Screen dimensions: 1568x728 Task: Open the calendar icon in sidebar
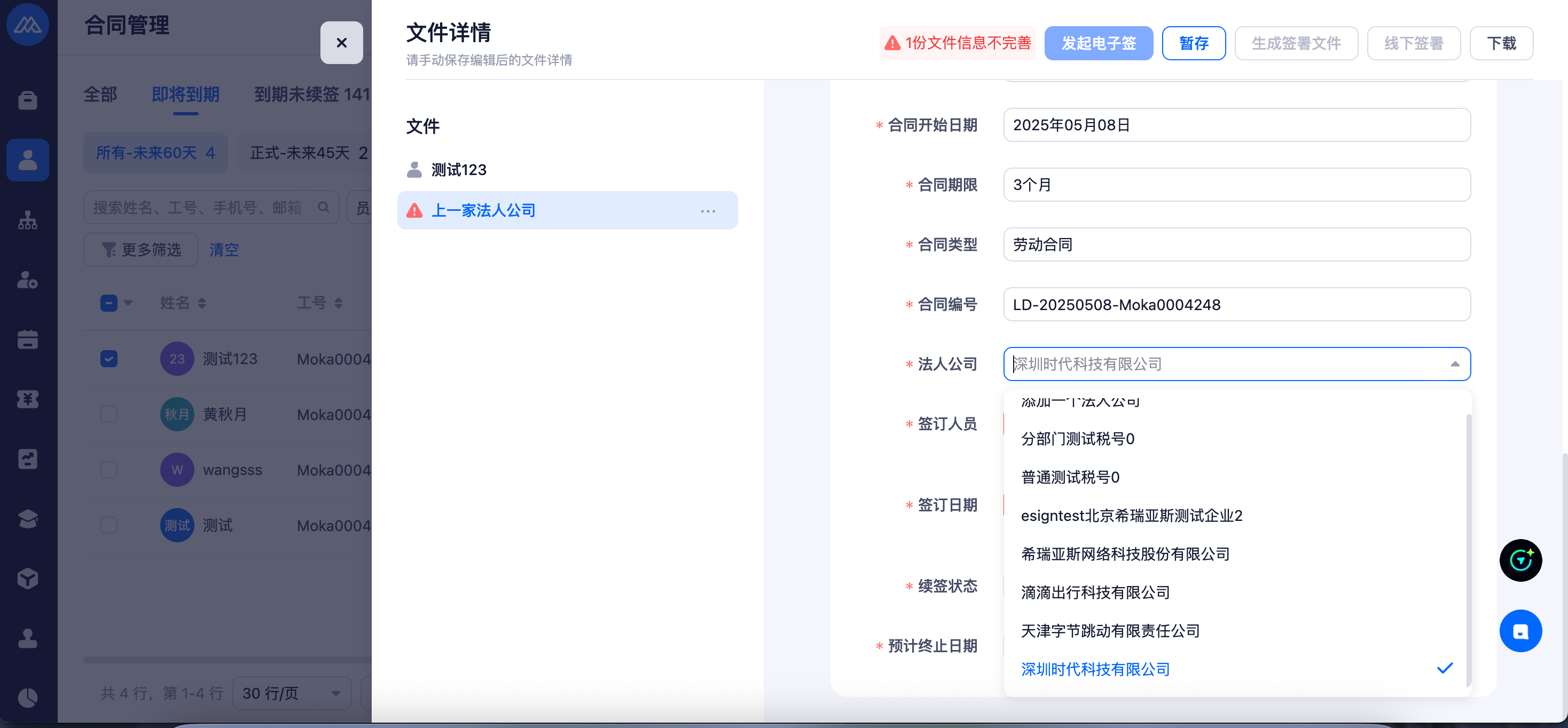(x=27, y=339)
